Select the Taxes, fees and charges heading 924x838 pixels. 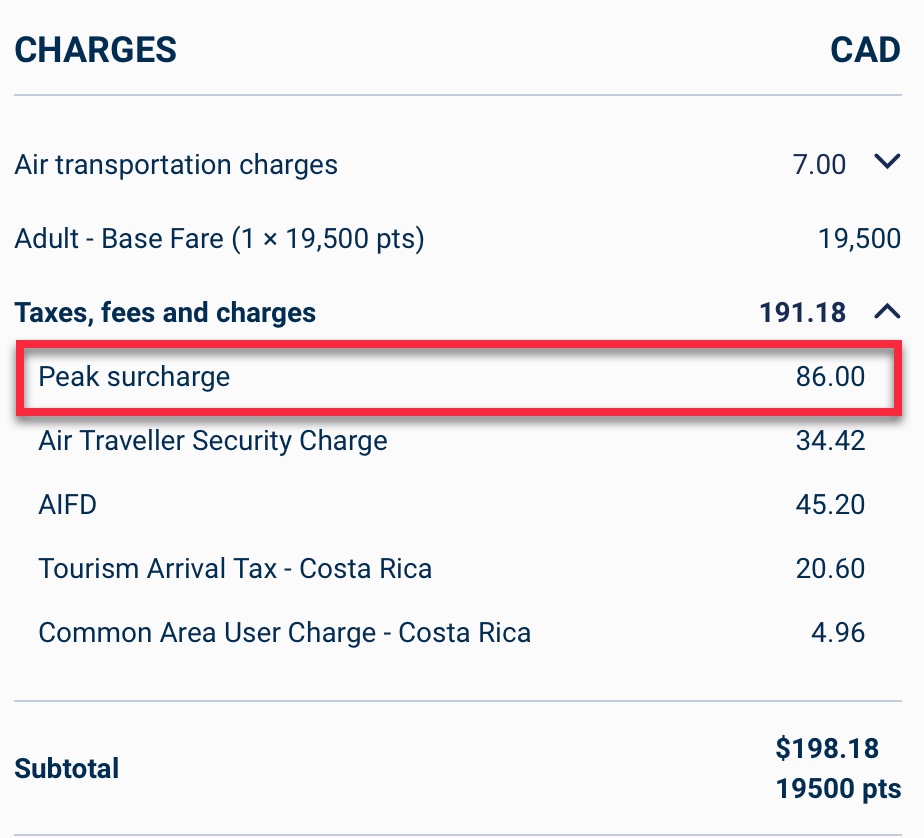pos(165,313)
